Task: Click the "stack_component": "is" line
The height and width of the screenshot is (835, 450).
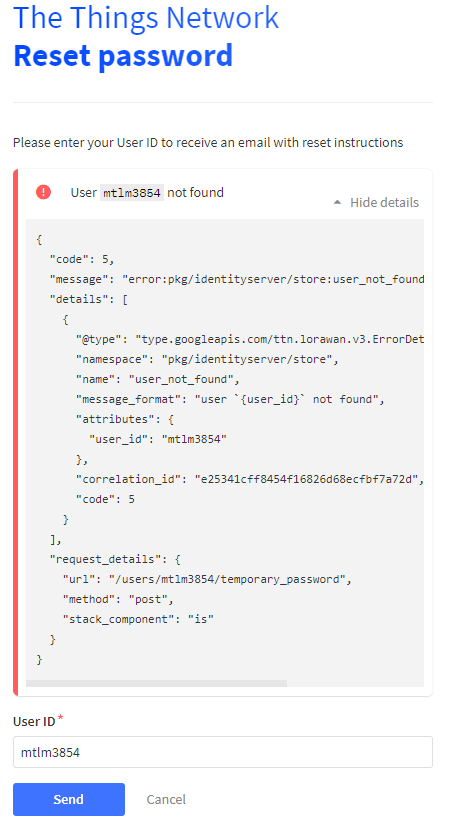Action: pyautogui.click(x=138, y=619)
